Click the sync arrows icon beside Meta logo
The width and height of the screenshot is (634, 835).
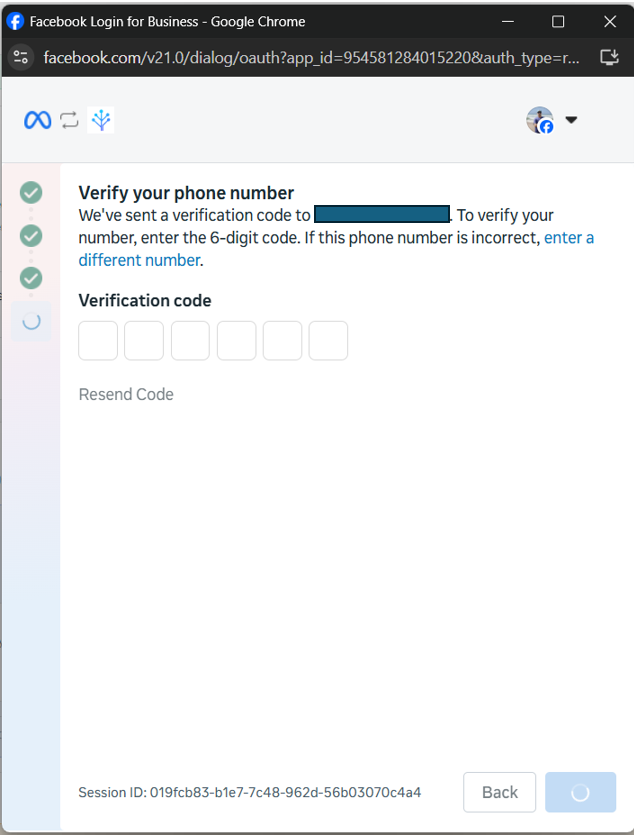[69, 120]
